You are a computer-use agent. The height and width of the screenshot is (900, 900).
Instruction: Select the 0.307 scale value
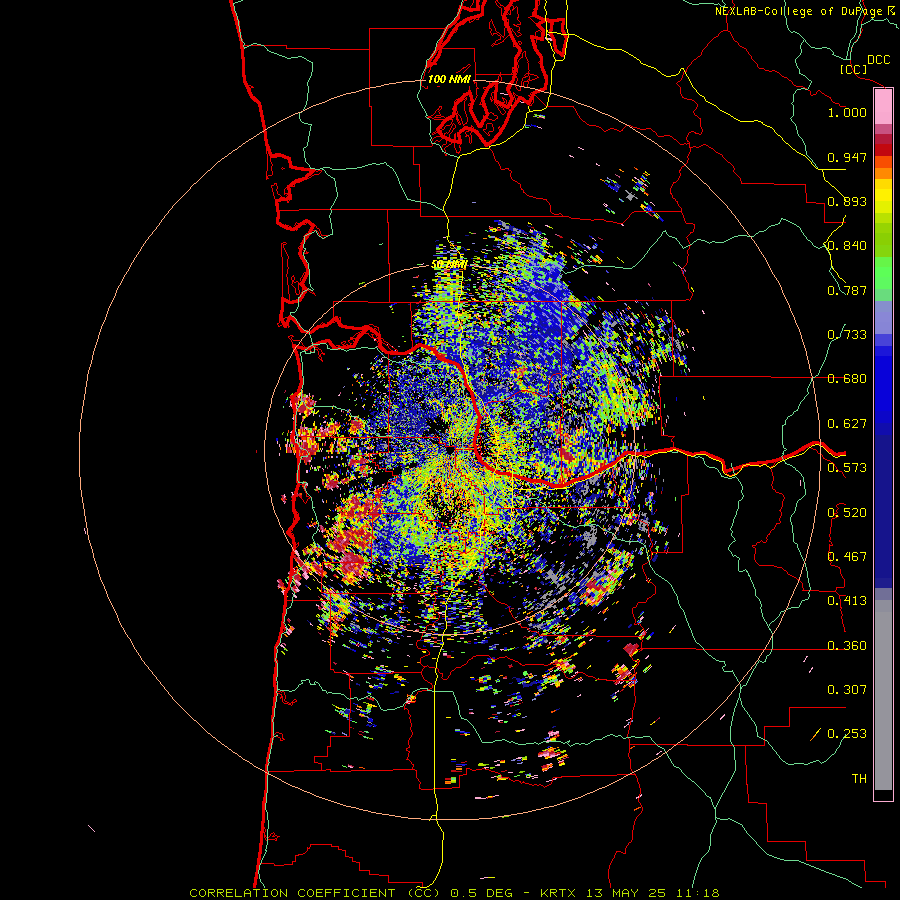click(x=847, y=690)
